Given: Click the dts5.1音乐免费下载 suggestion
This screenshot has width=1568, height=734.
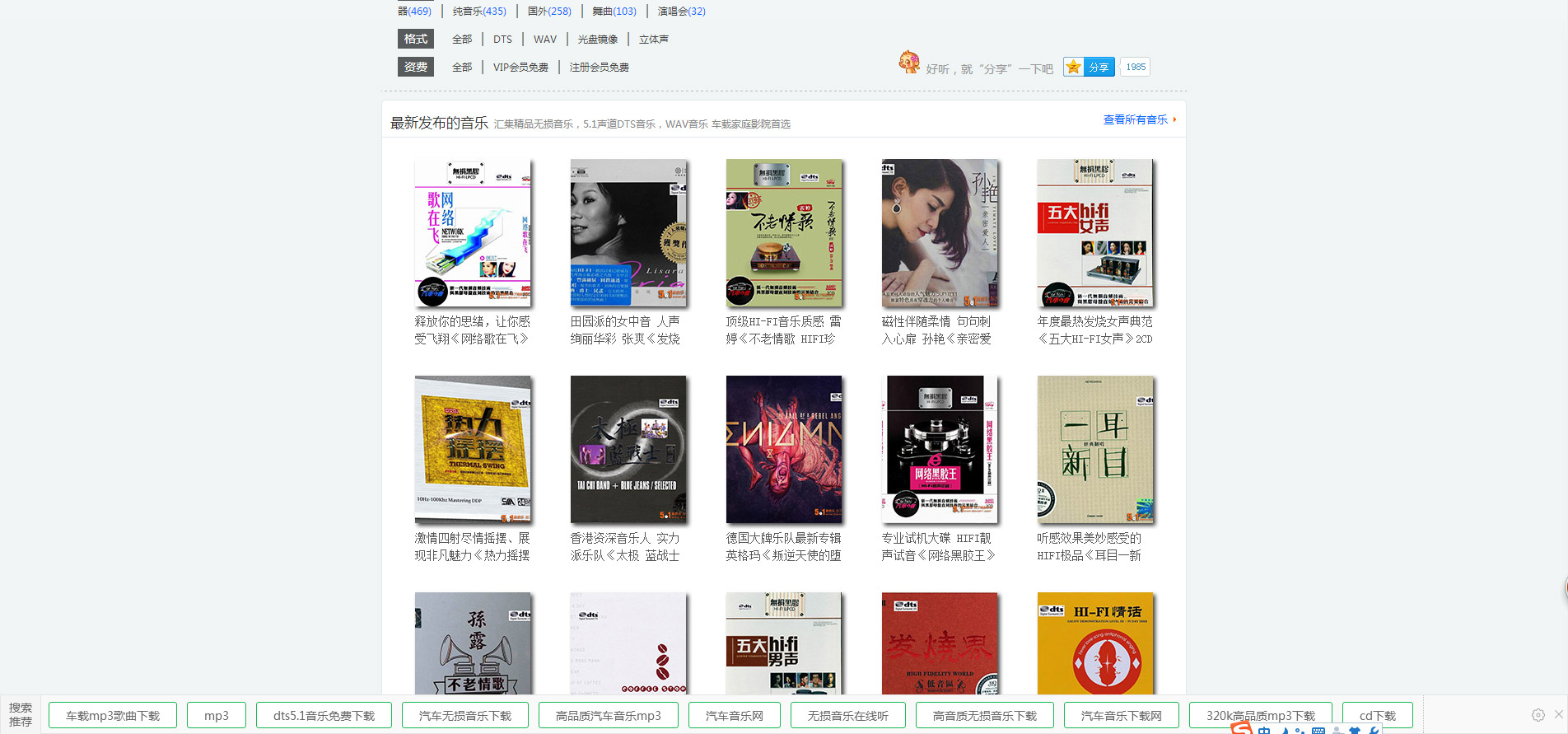Looking at the screenshot, I should (x=324, y=715).
